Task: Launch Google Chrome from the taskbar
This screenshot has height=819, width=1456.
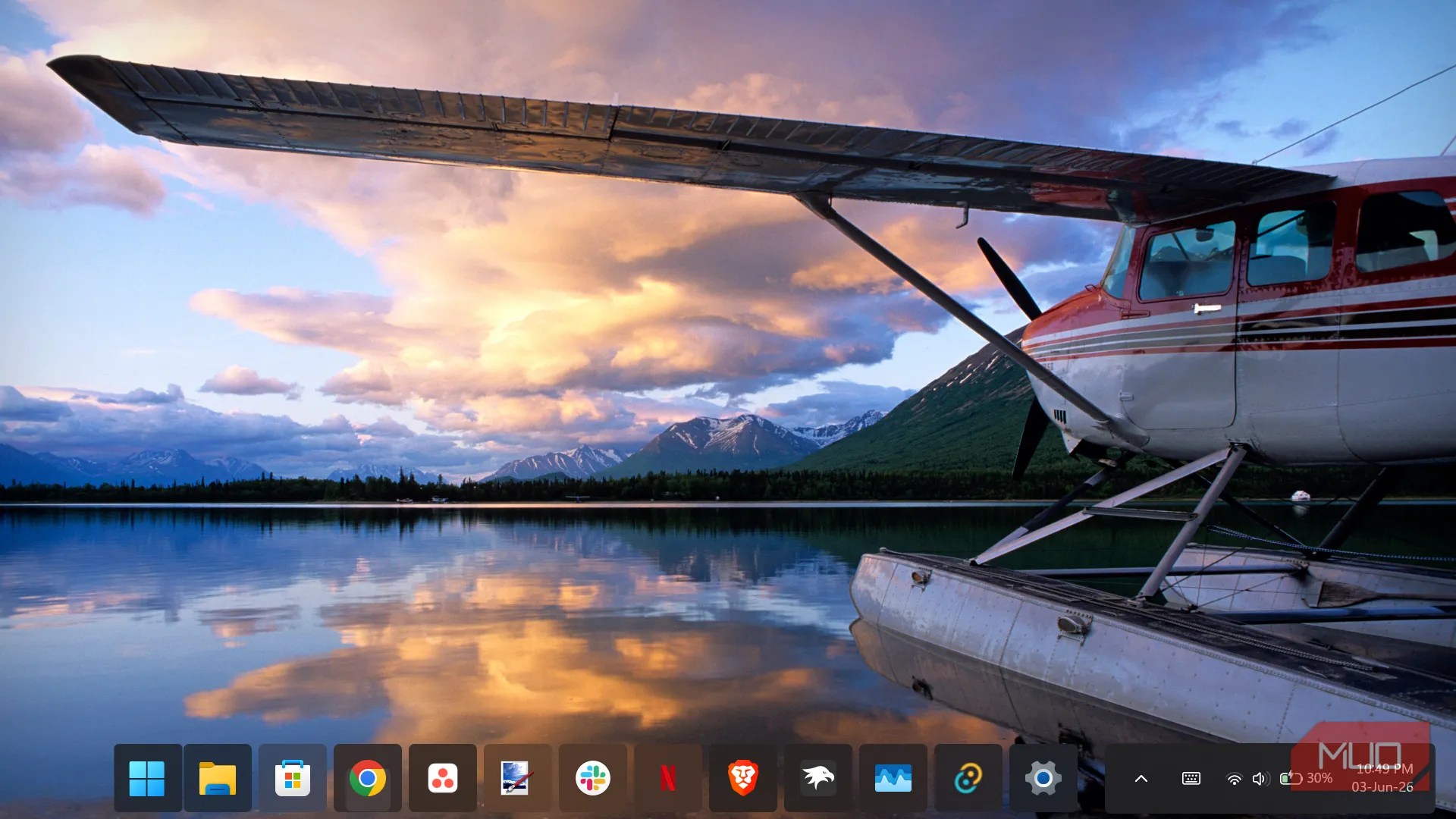Action: coord(368,778)
